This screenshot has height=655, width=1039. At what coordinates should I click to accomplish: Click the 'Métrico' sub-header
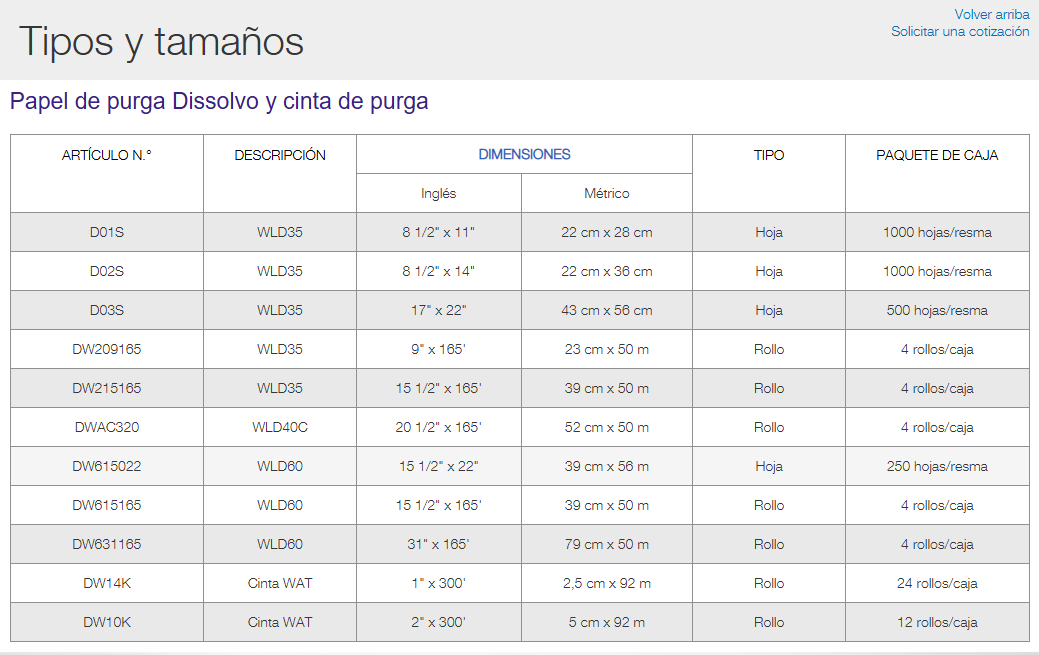point(607,193)
